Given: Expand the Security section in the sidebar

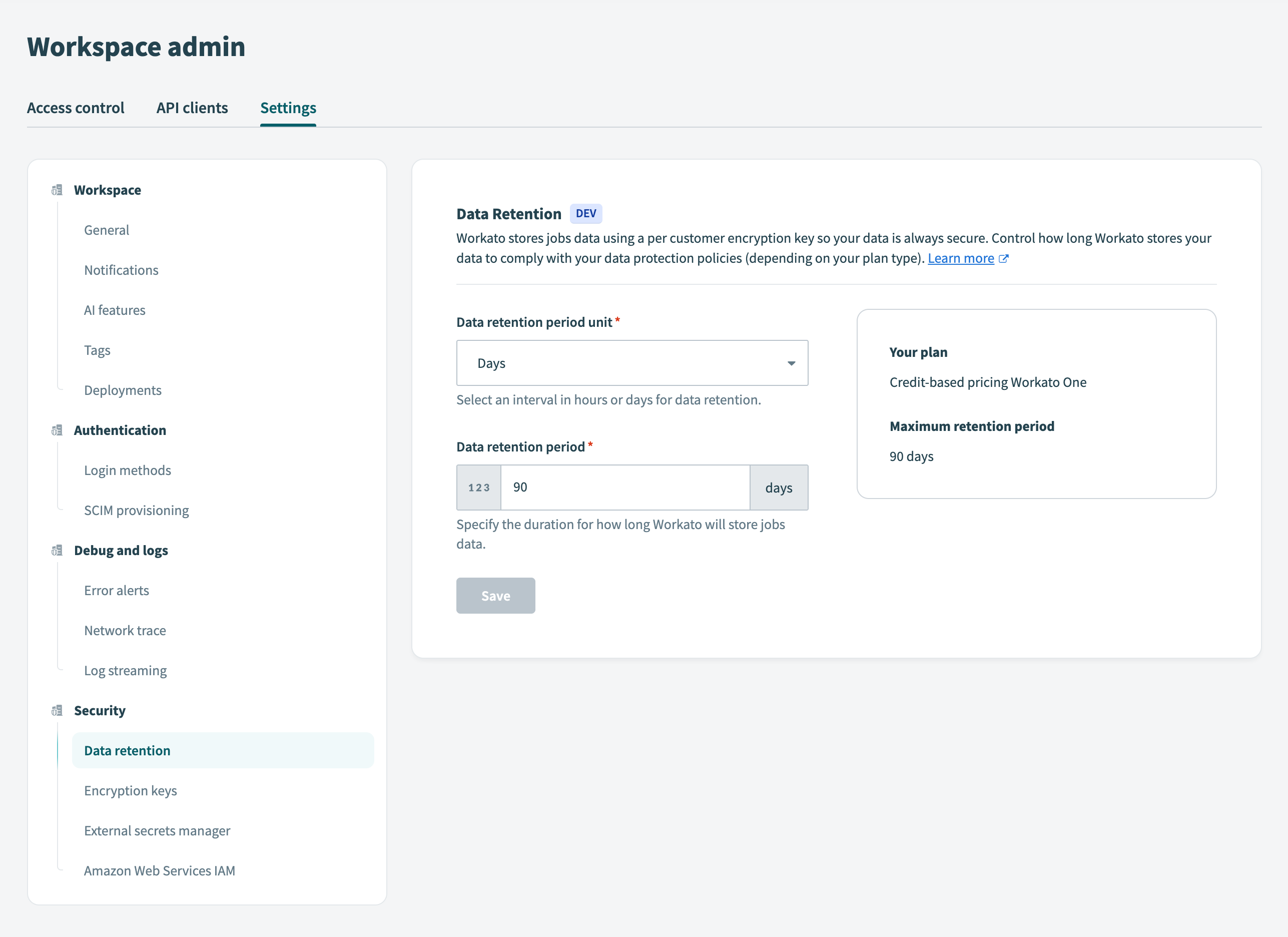Looking at the screenshot, I should coord(100,711).
